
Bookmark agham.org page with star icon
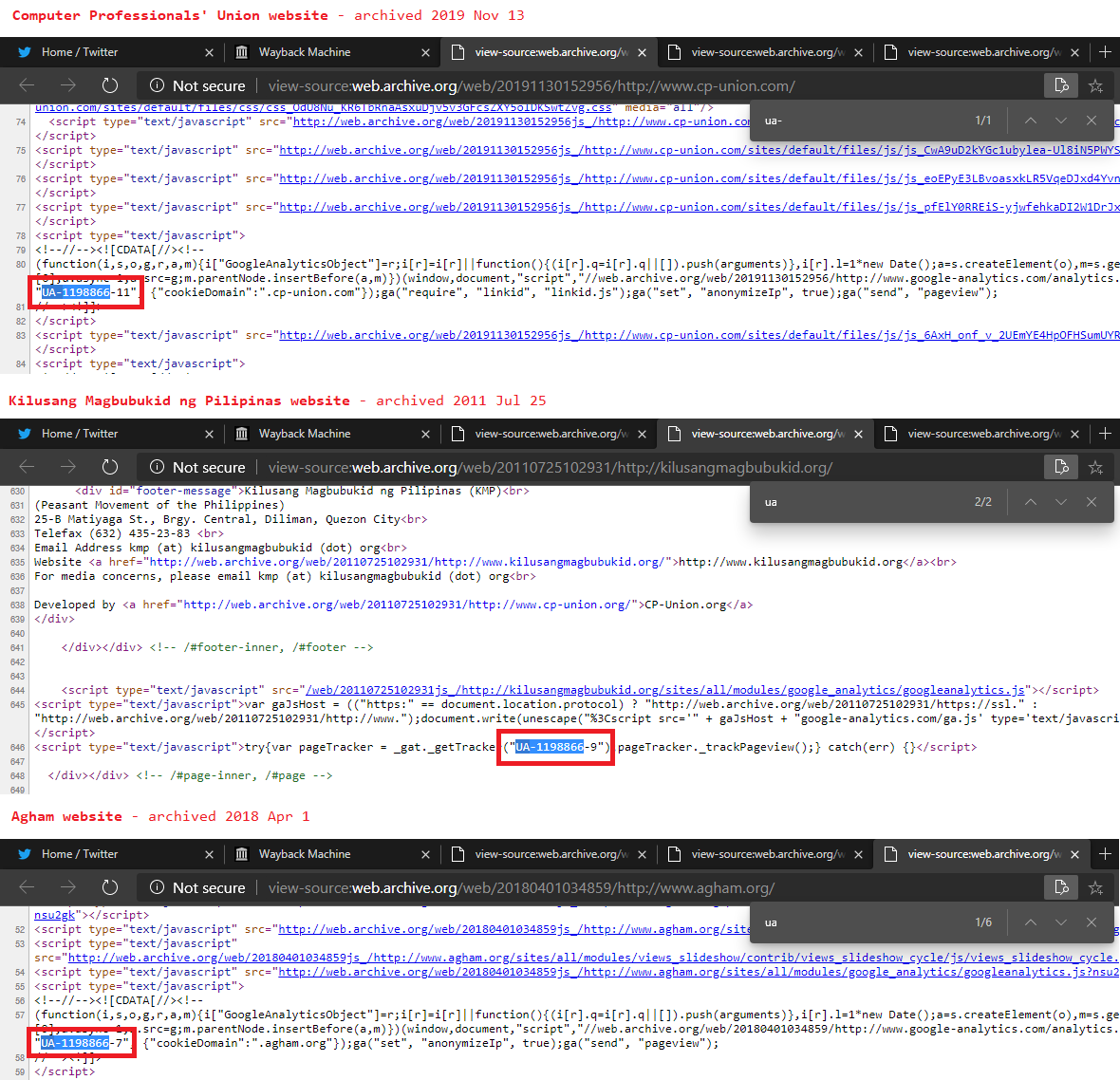click(1095, 888)
